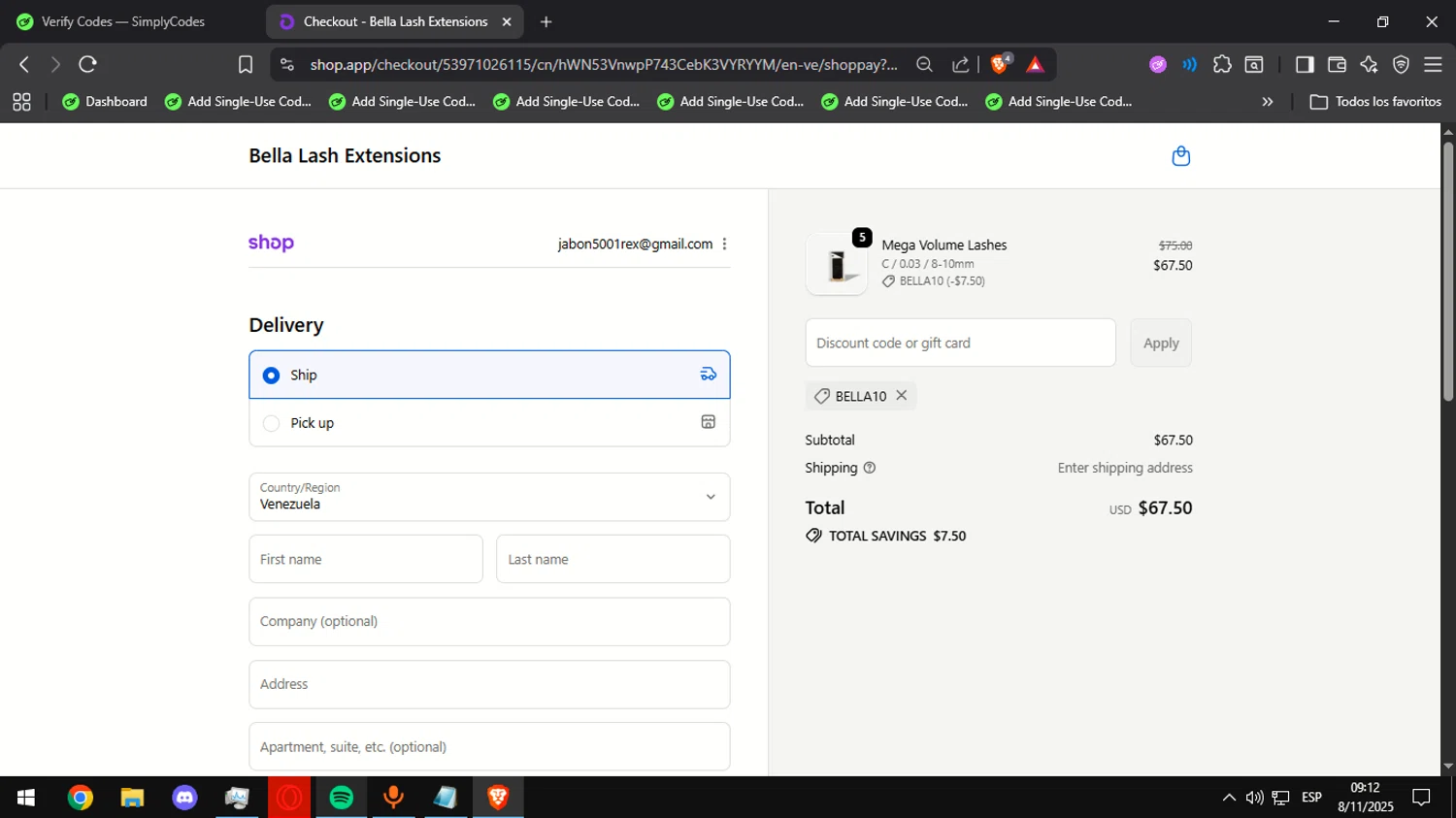The image size is (1456, 818).
Task: Click the Bella Lash Extensions store title
Action: coord(345,155)
